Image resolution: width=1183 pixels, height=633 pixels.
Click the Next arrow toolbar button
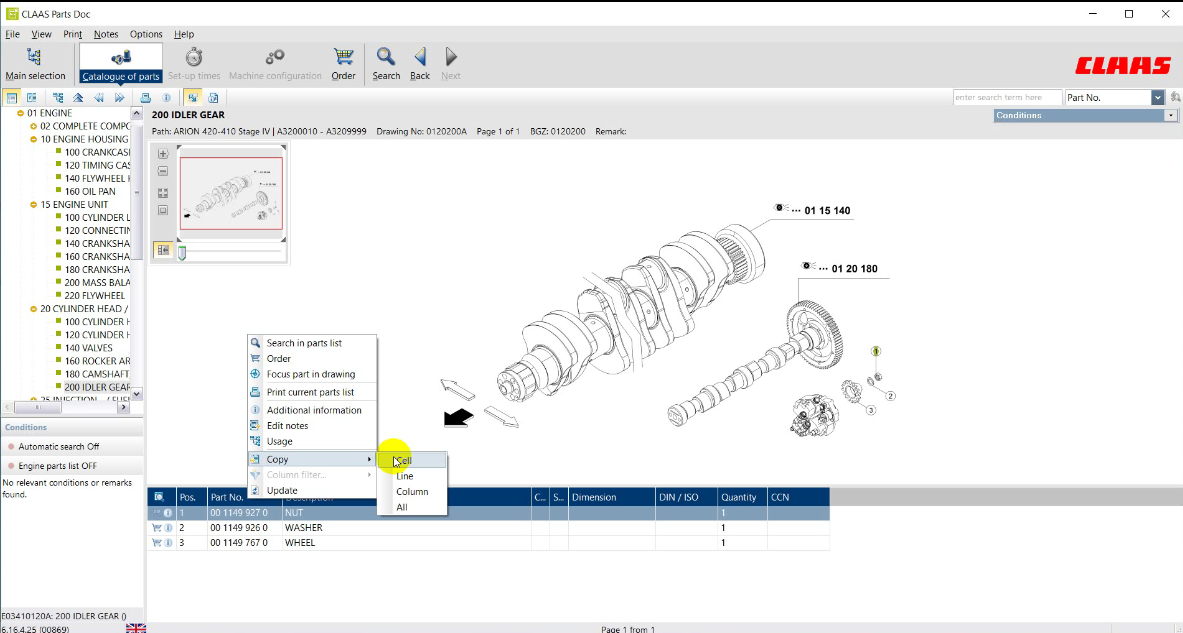click(x=451, y=63)
